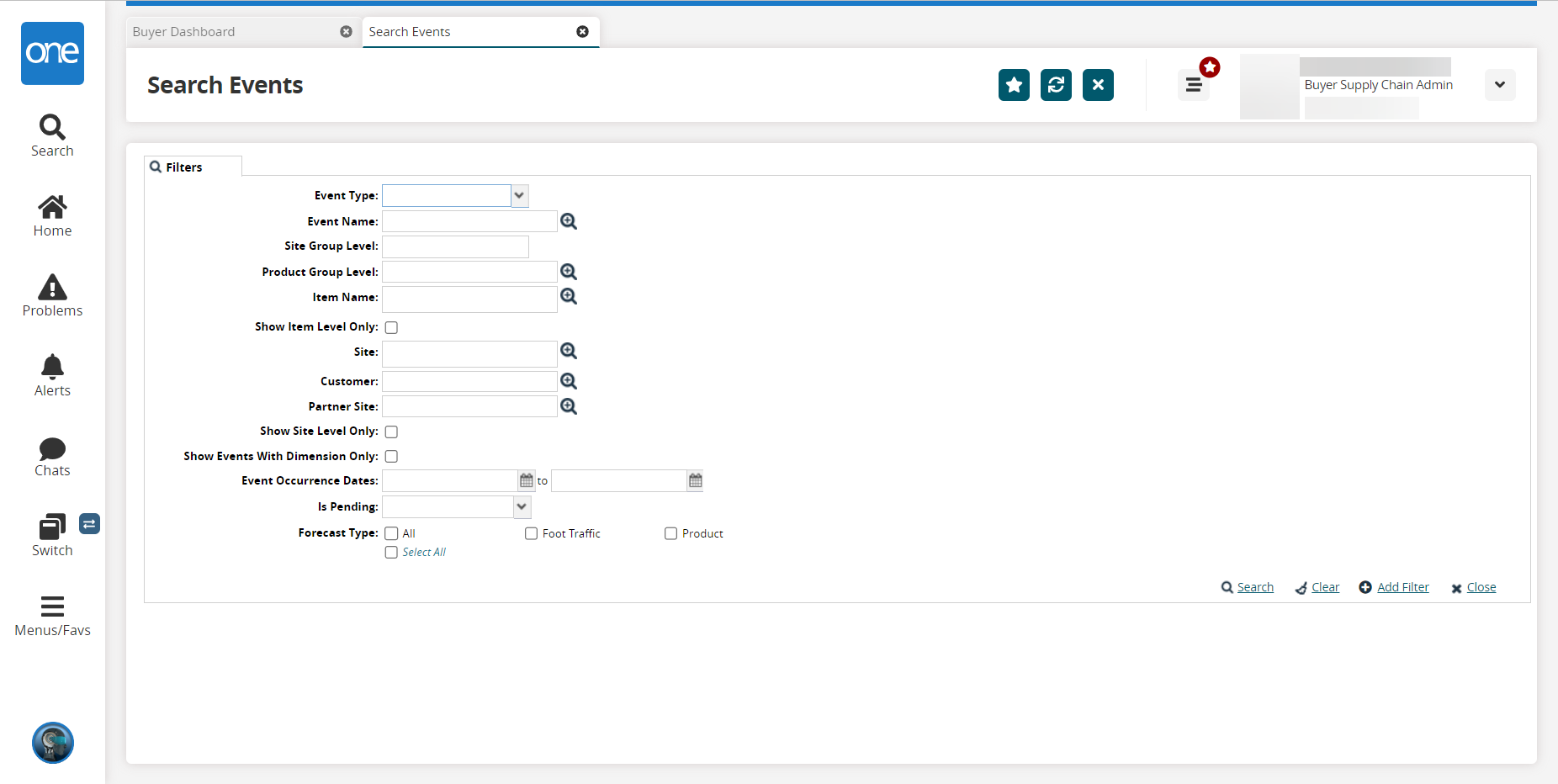Open calendar for Event Occurrence end date
The width and height of the screenshot is (1558, 784).
[696, 480]
